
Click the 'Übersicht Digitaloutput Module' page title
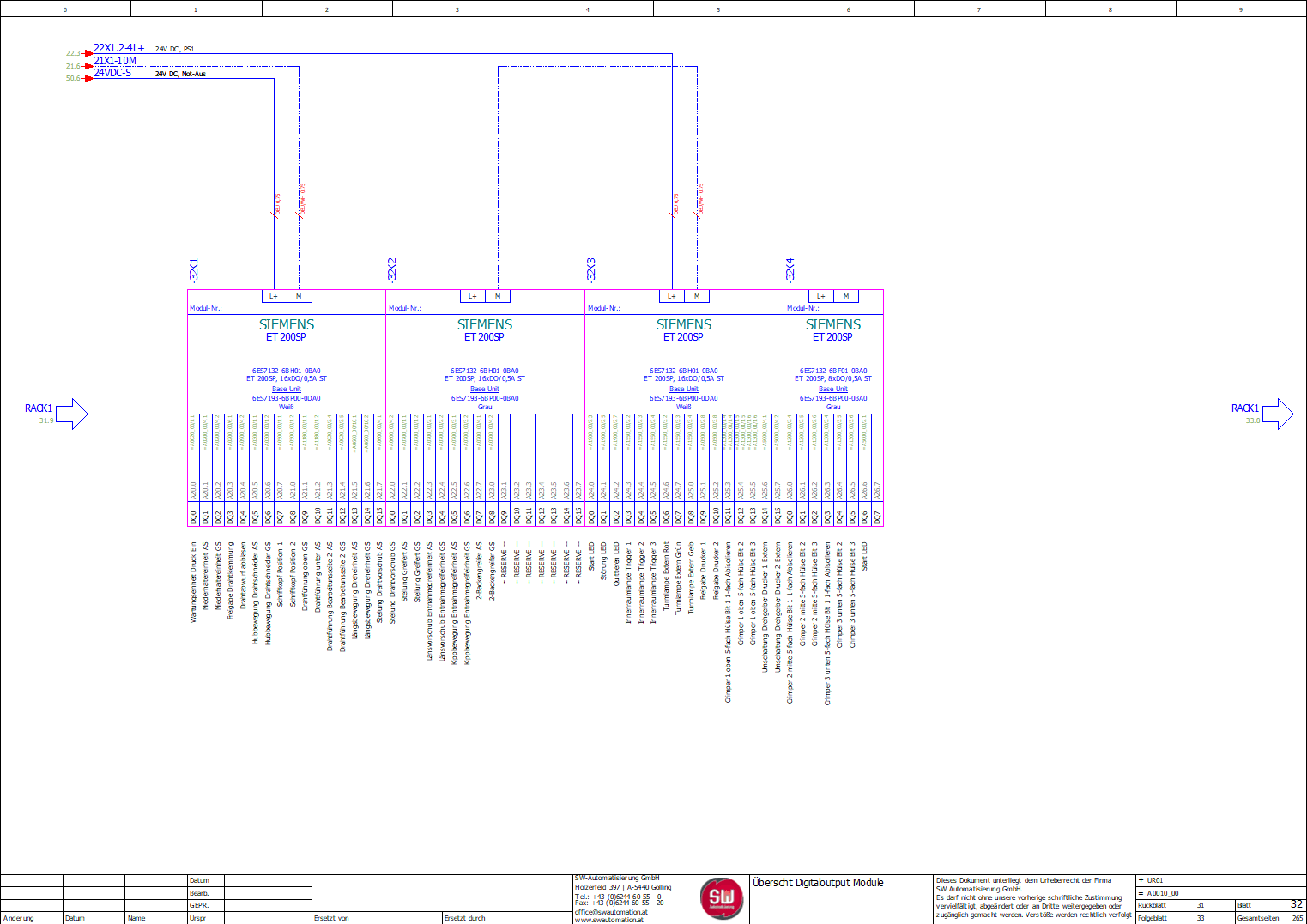(818, 883)
